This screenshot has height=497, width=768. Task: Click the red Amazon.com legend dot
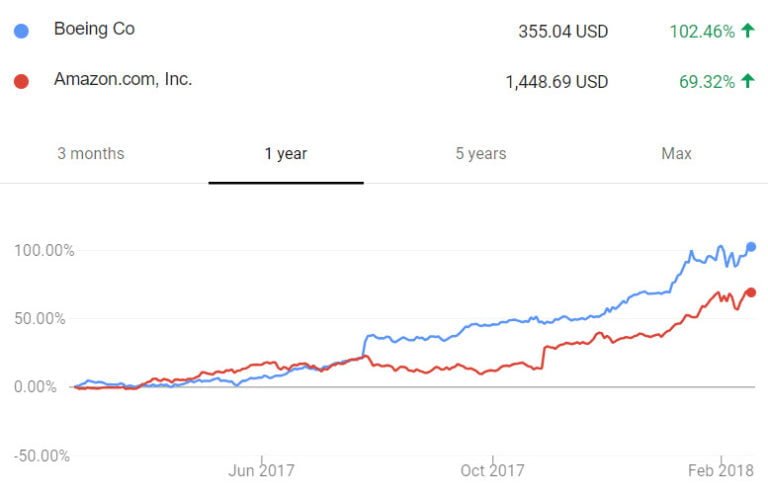tap(21, 81)
